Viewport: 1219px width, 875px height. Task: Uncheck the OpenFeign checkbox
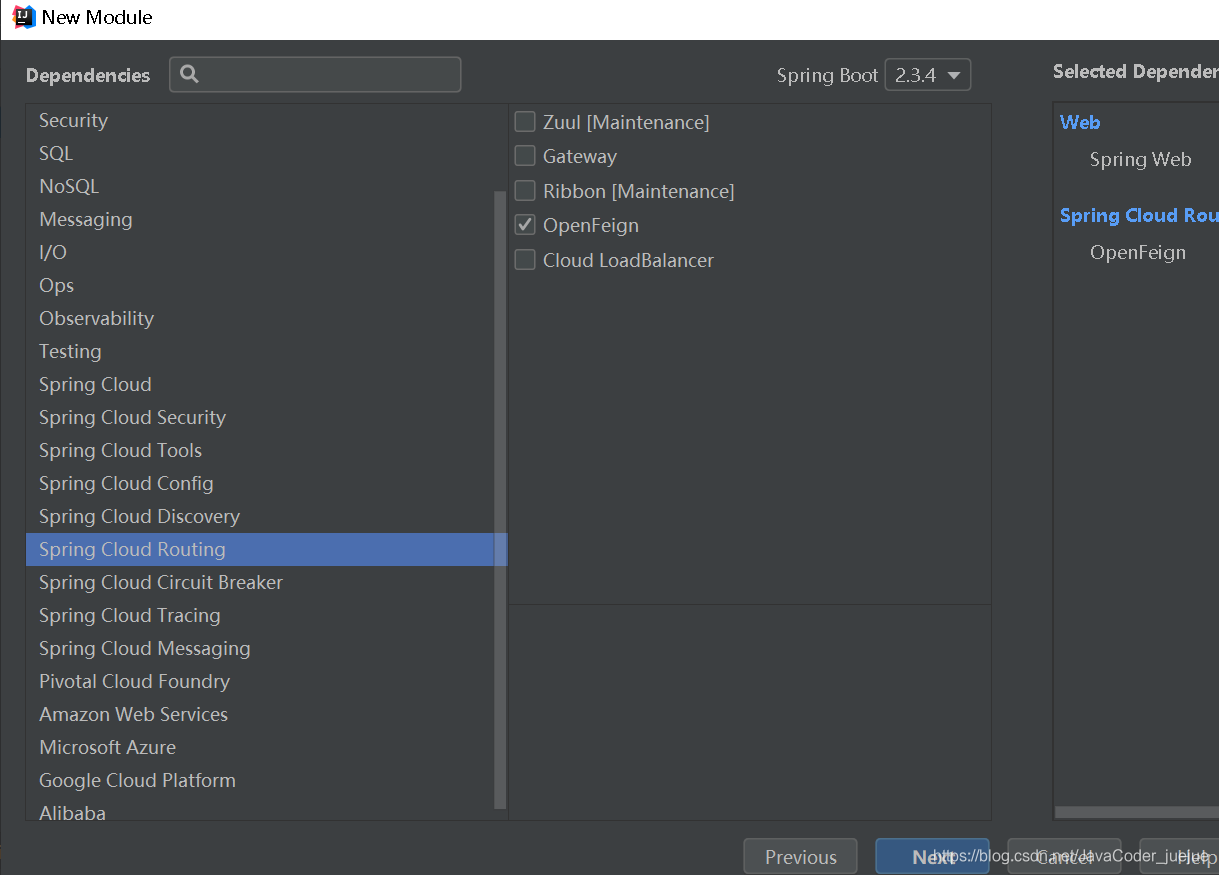(525, 225)
